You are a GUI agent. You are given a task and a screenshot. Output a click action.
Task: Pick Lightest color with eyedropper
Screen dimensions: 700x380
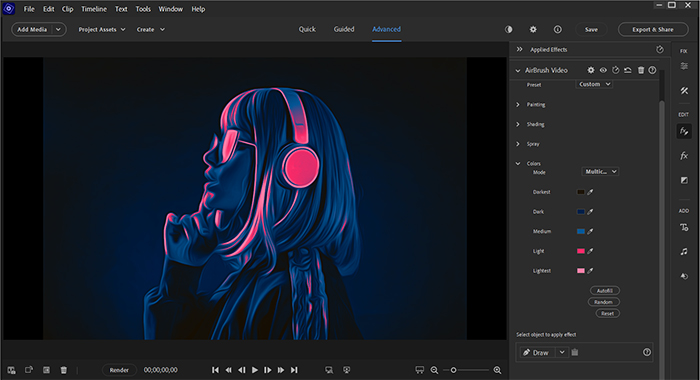click(590, 271)
